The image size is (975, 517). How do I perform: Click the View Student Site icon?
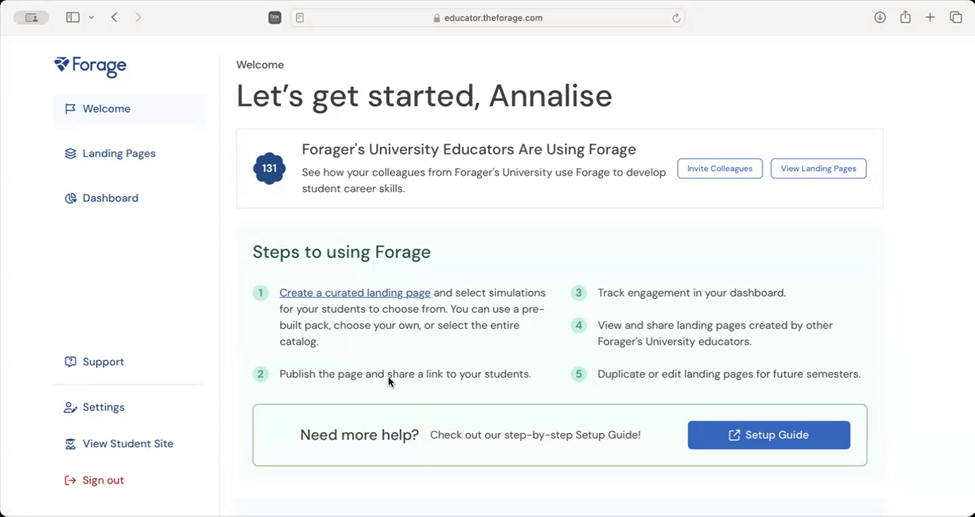click(x=70, y=444)
